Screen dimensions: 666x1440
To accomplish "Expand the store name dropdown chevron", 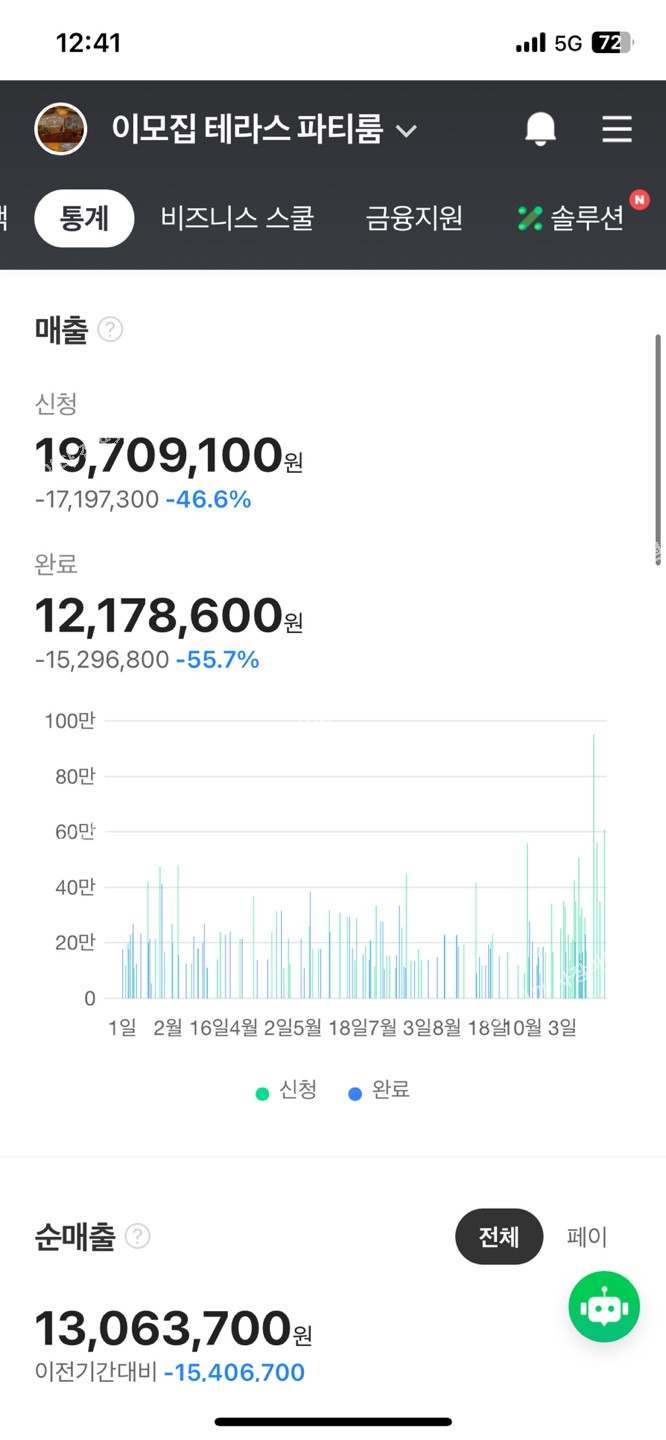I will pos(406,130).
